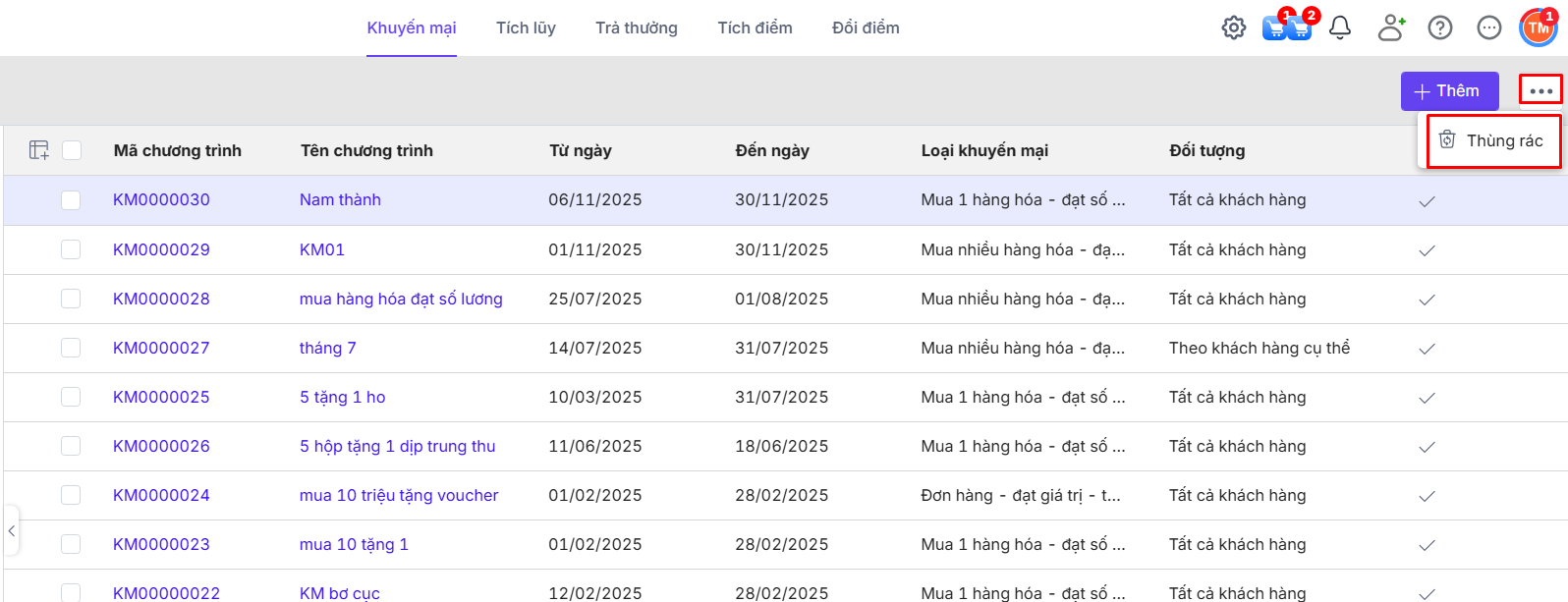1568x602 pixels.
Task: Open the settings gear icon
Action: pyautogui.click(x=1234, y=27)
